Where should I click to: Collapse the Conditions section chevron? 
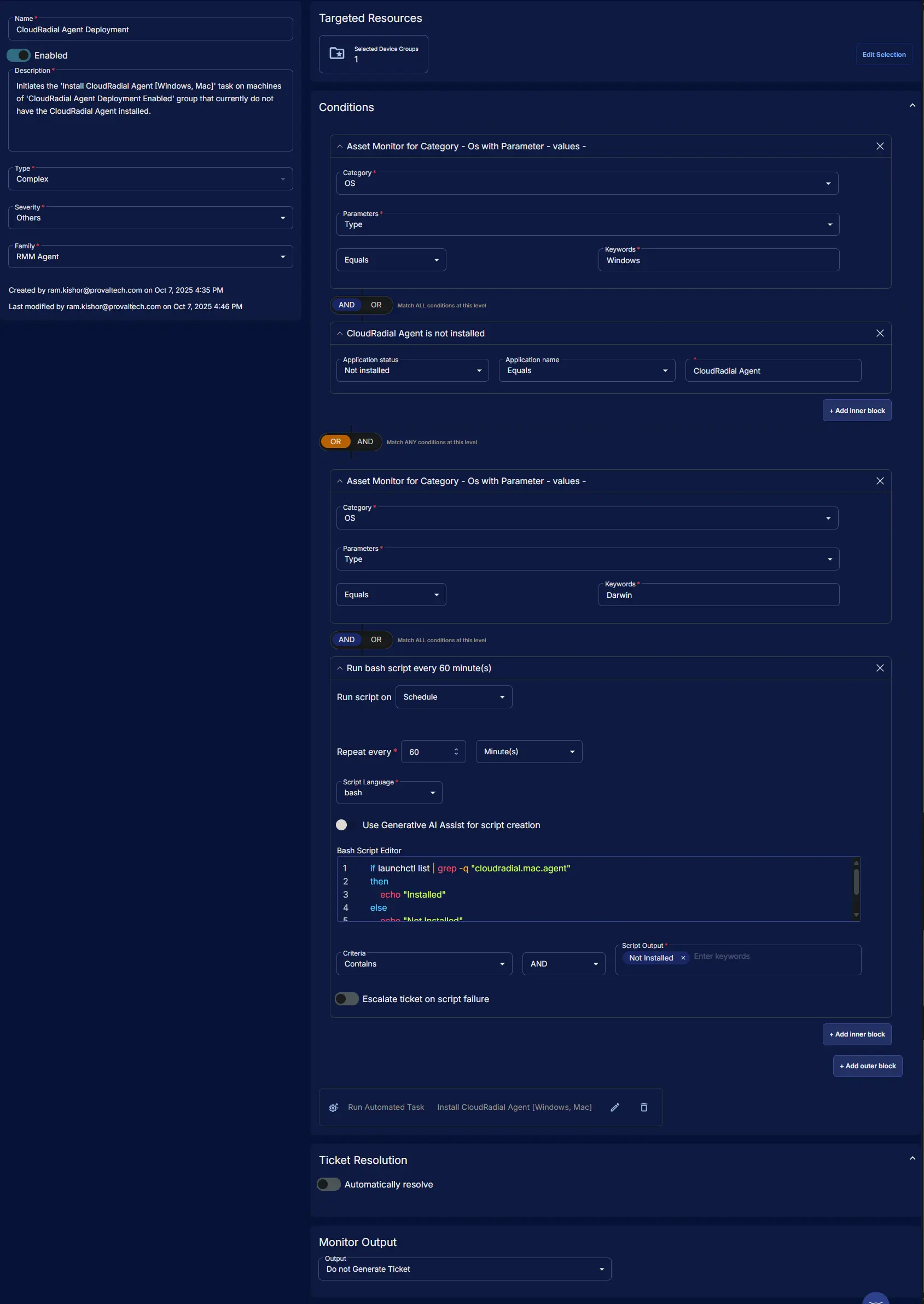[912, 106]
